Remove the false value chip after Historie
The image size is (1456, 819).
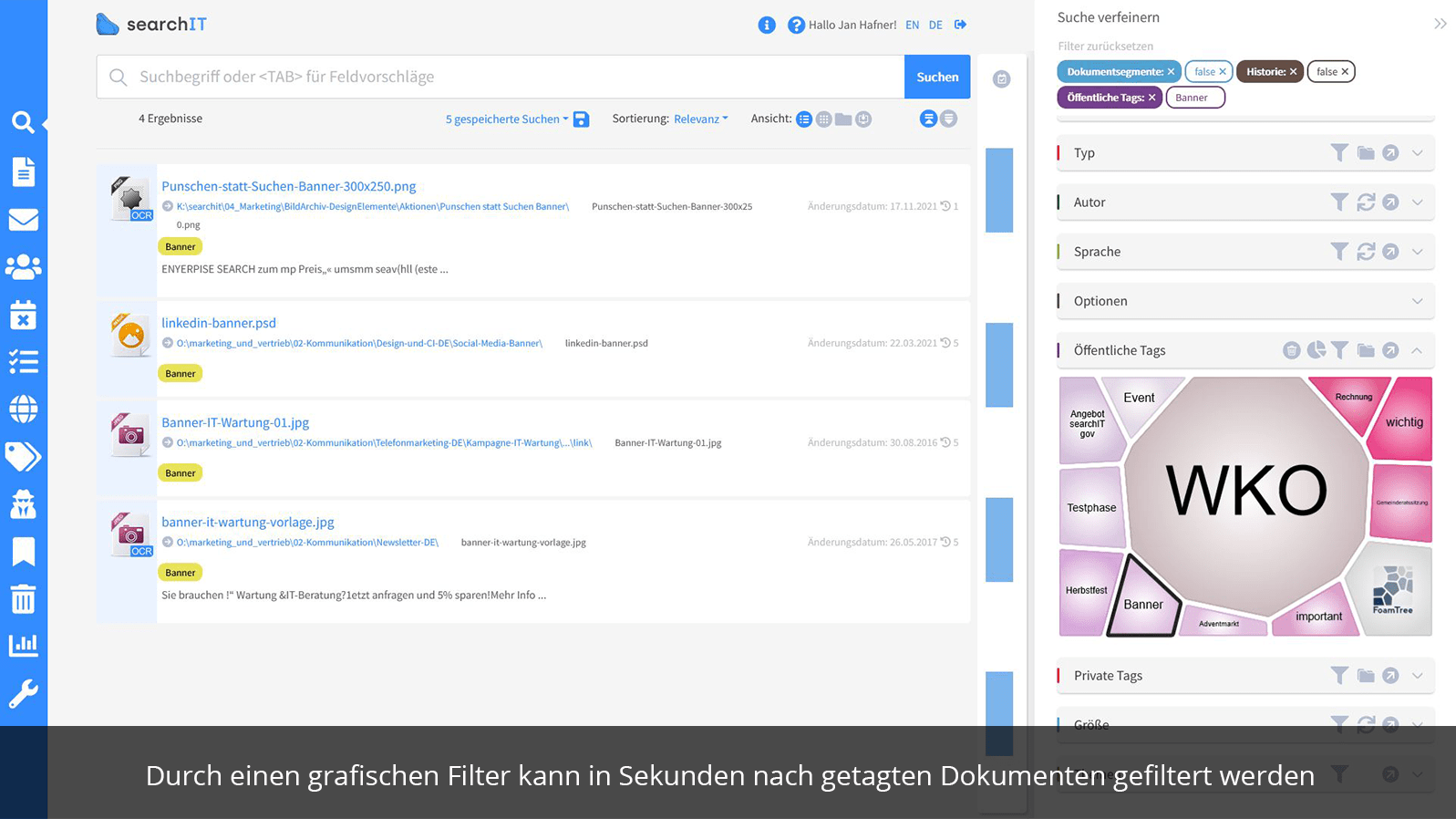tap(1345, 71)
